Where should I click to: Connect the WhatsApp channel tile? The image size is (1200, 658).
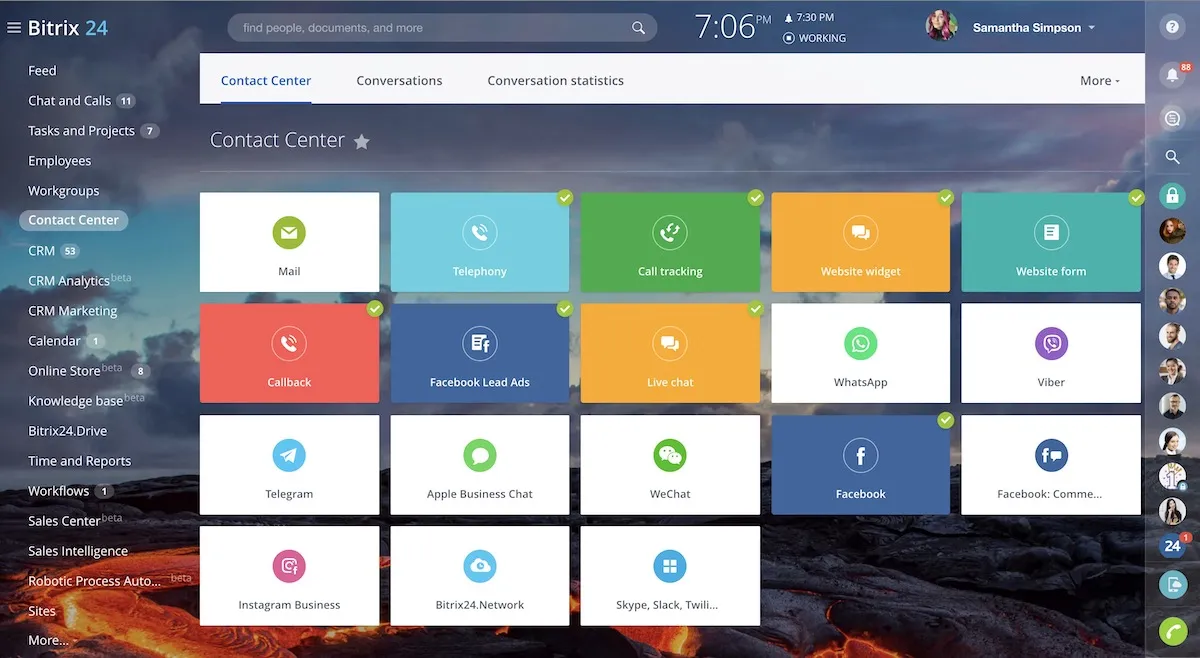(x=861, y=353)
